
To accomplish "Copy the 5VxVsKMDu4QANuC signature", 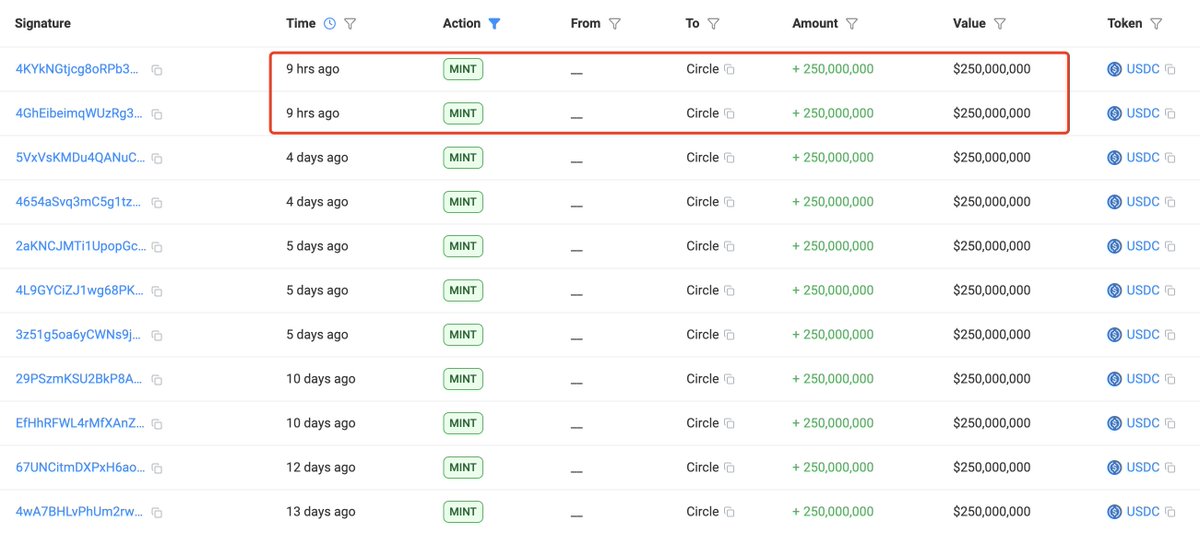I will pyautogui.click(x=157, y=158).
